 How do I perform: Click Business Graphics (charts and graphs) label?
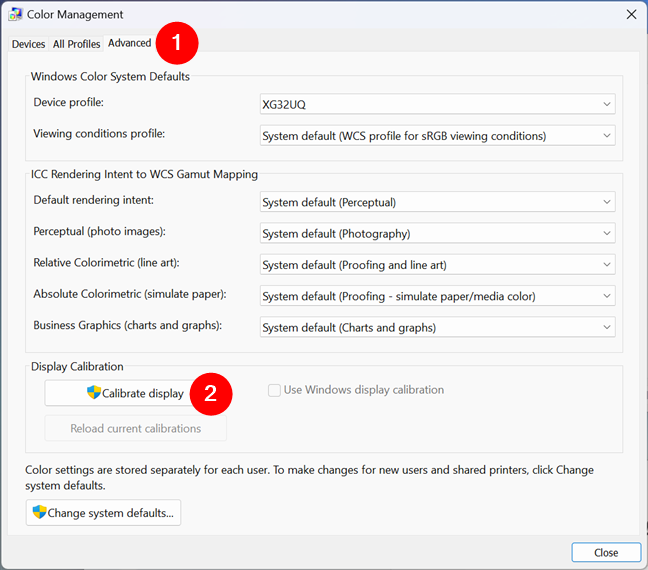128,326
